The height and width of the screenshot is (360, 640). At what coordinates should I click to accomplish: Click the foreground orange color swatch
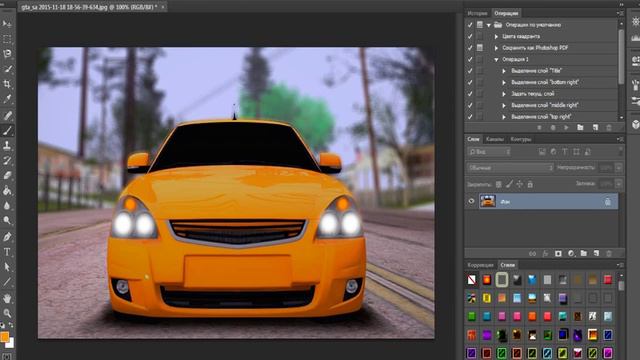point(4,337)
